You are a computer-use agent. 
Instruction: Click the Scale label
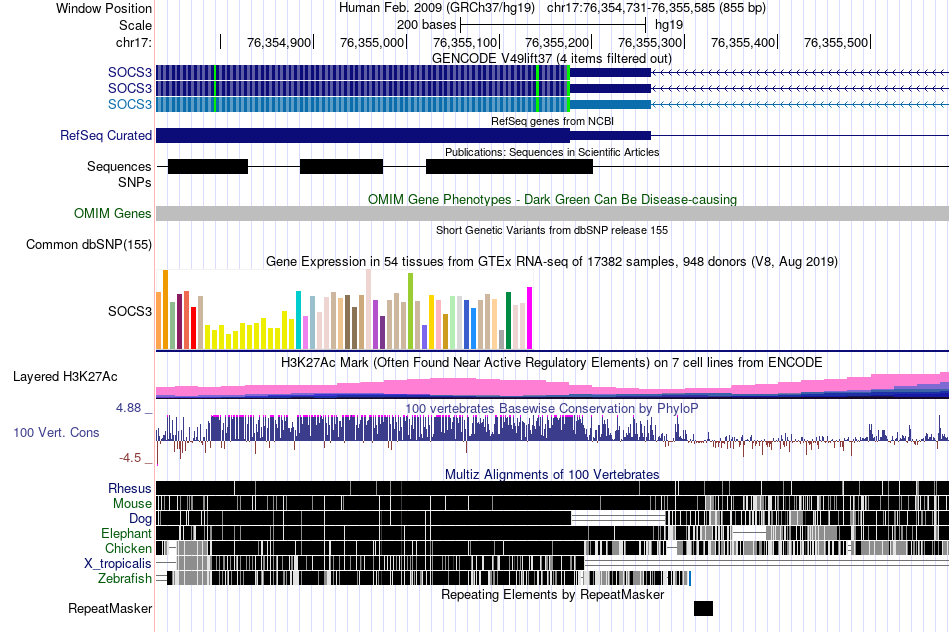pyautogui.click(x=135, y=25)
